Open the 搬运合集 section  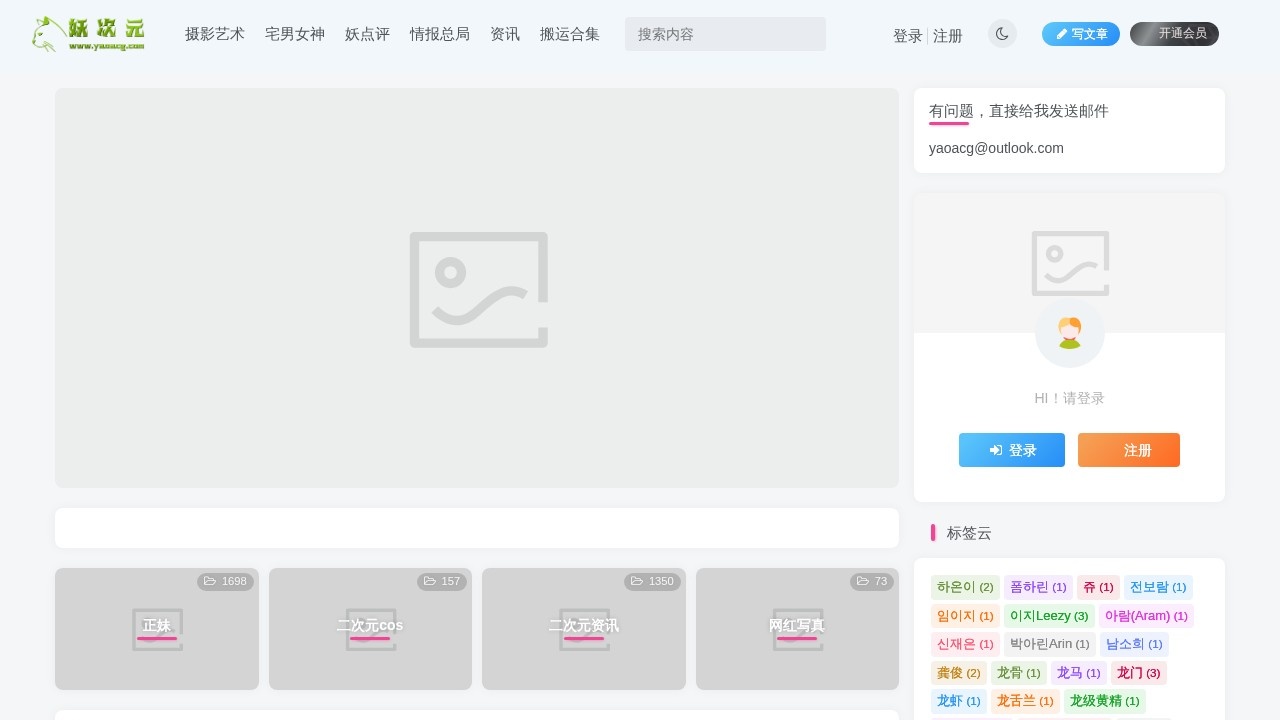(x=570, y=33)
